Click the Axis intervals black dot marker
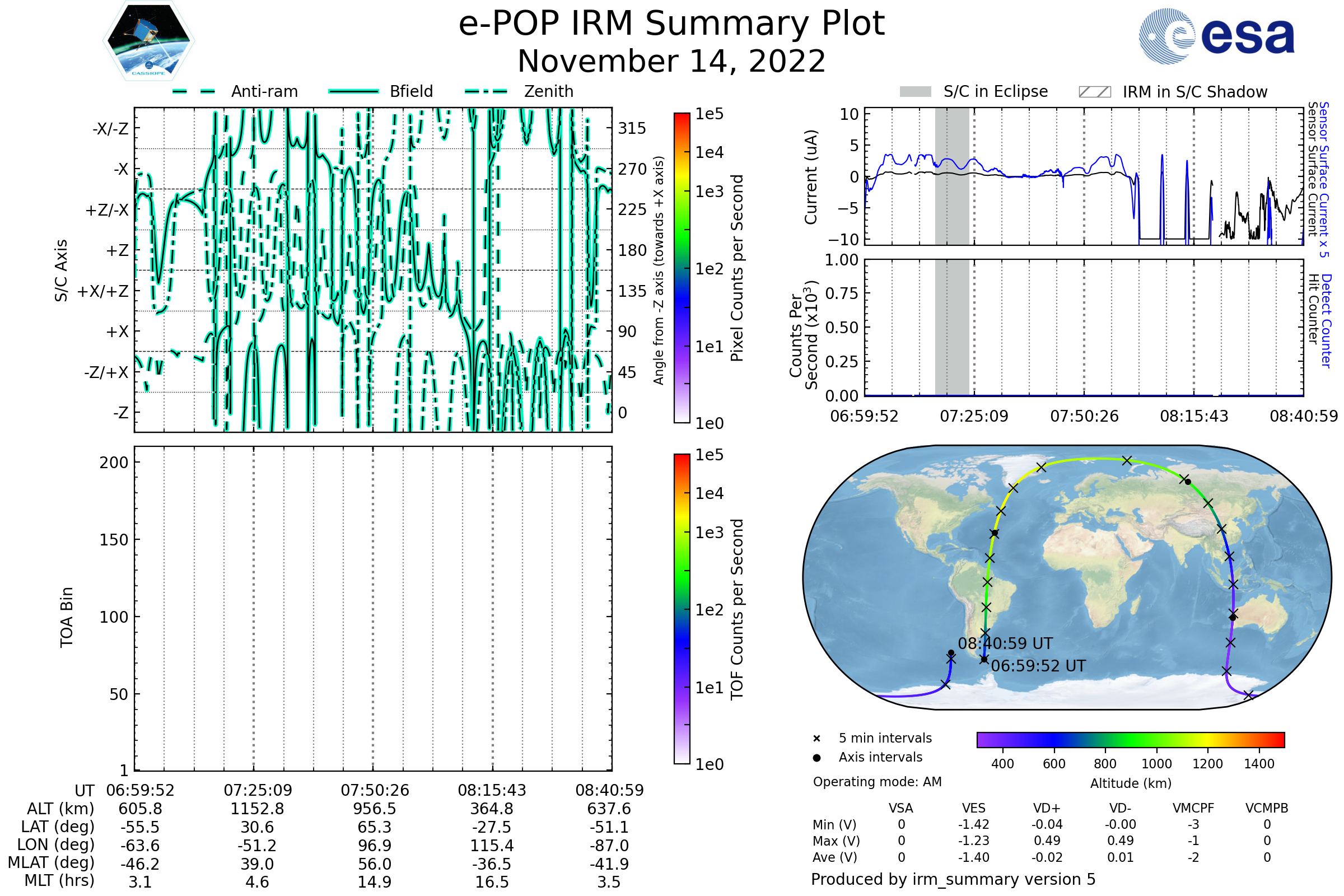This screenshot has height=896, width=1344. [x=816, y=758]
